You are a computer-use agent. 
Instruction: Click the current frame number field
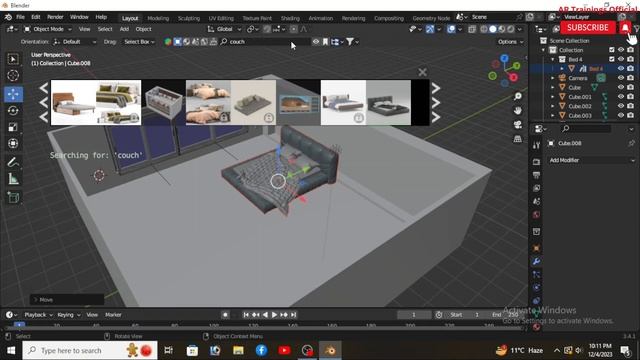[413, 315]
